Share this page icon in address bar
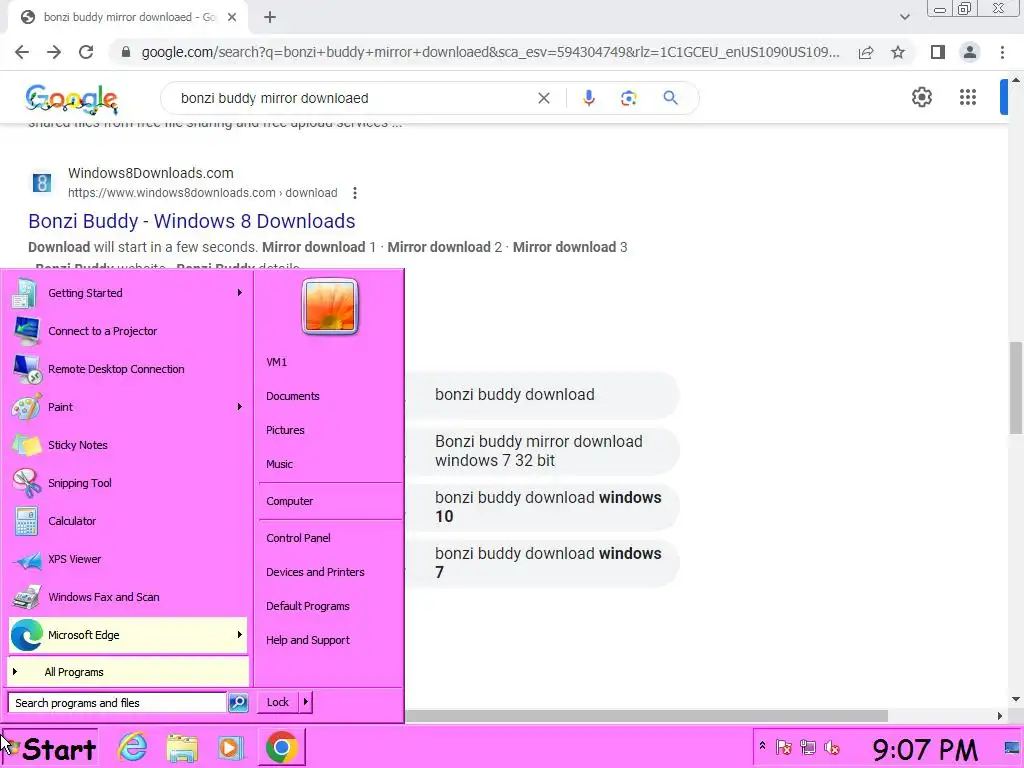The width and height of the screenshot is (1024, 768). 866,52
